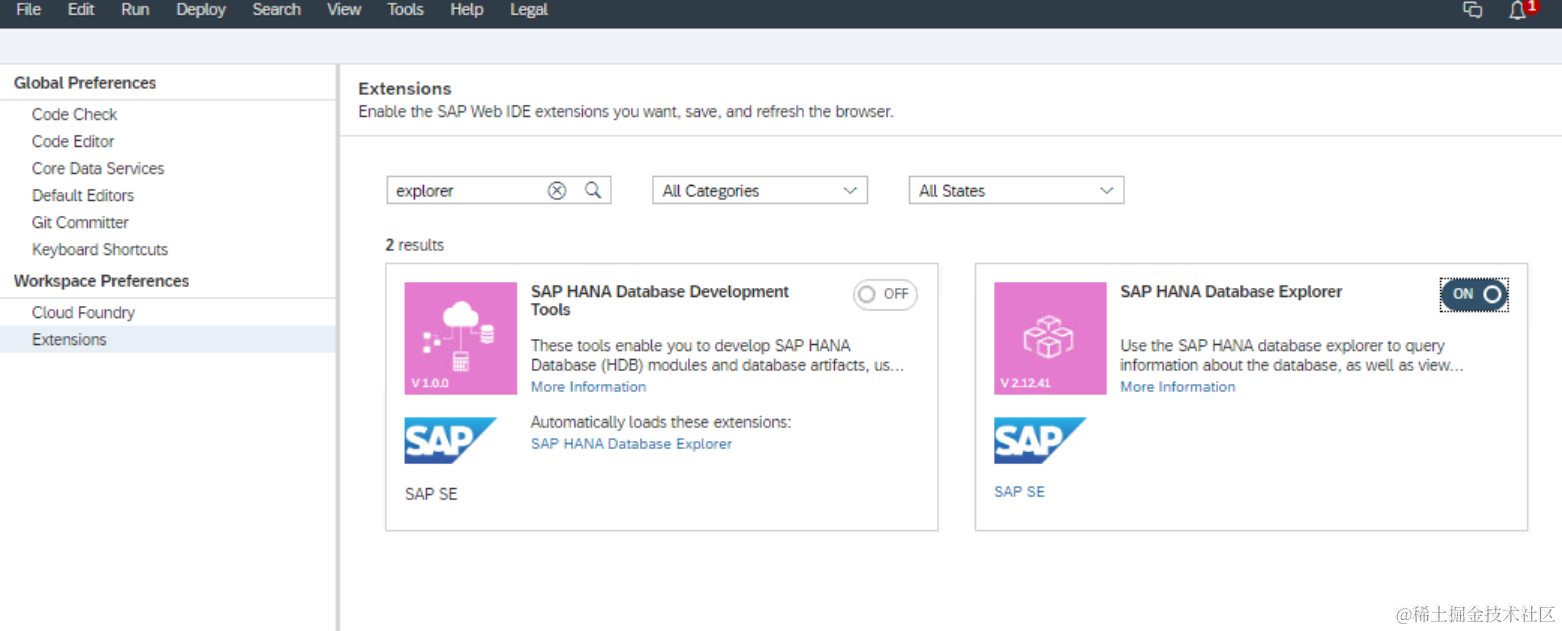Enable SAP HANA Database Development Tools switch
Screen dimensions: 1562x631
pos(885,294)
